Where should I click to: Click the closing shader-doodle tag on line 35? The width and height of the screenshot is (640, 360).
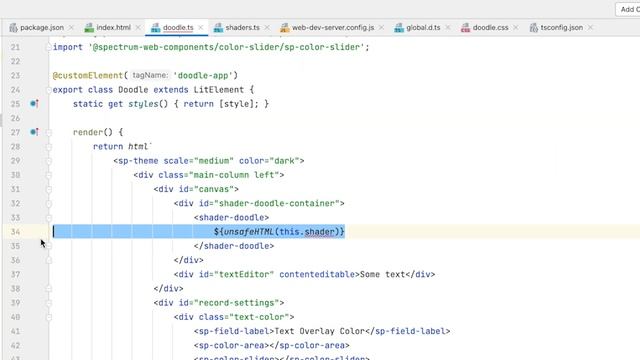(234, 246)
